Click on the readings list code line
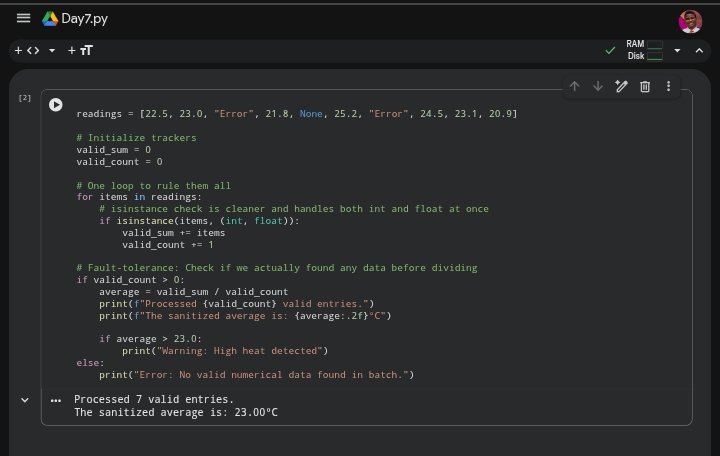The width and height of the screenshot is (720, 456). click(x=296, y=114)
